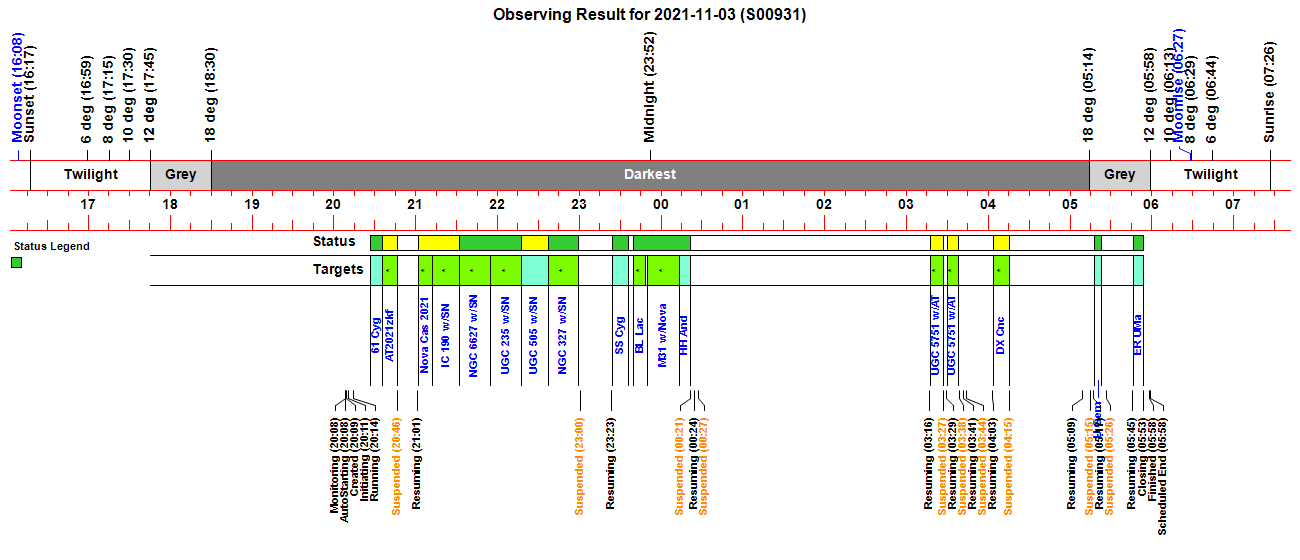Select the BL Lac target label
The image size is (1300, 560).
point(640,337)
